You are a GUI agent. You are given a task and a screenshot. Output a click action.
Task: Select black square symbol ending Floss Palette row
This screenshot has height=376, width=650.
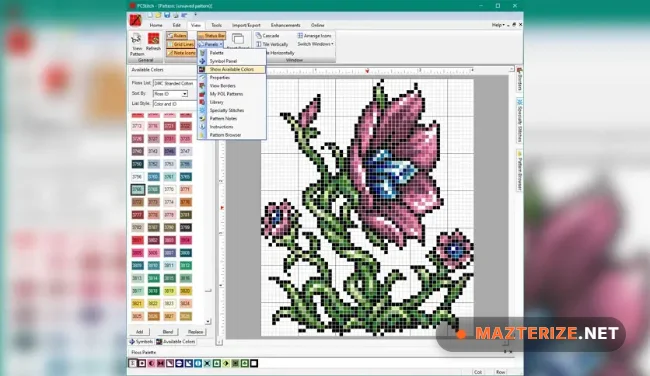[x=254, y=363]
